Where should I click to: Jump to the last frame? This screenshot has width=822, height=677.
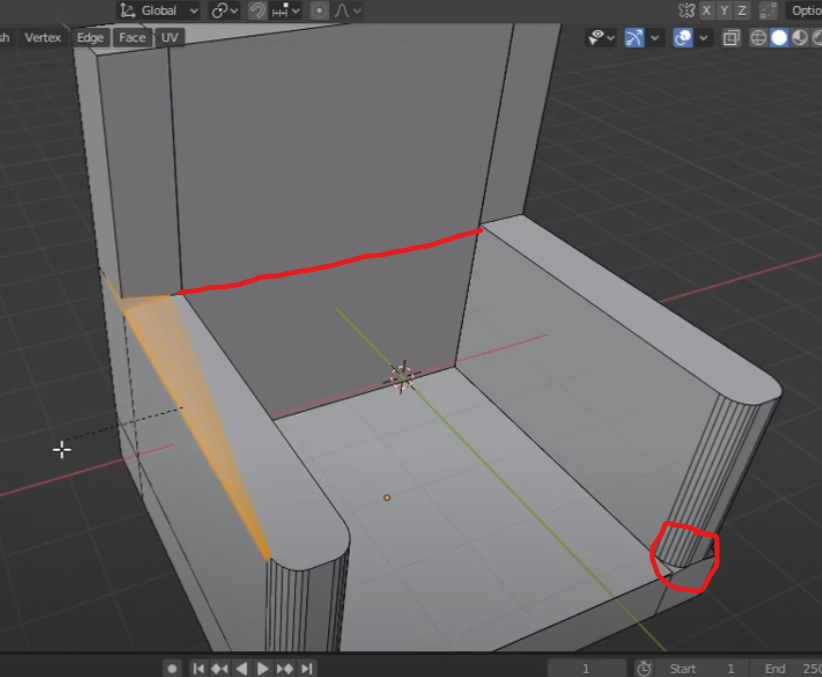coord(307,669)
